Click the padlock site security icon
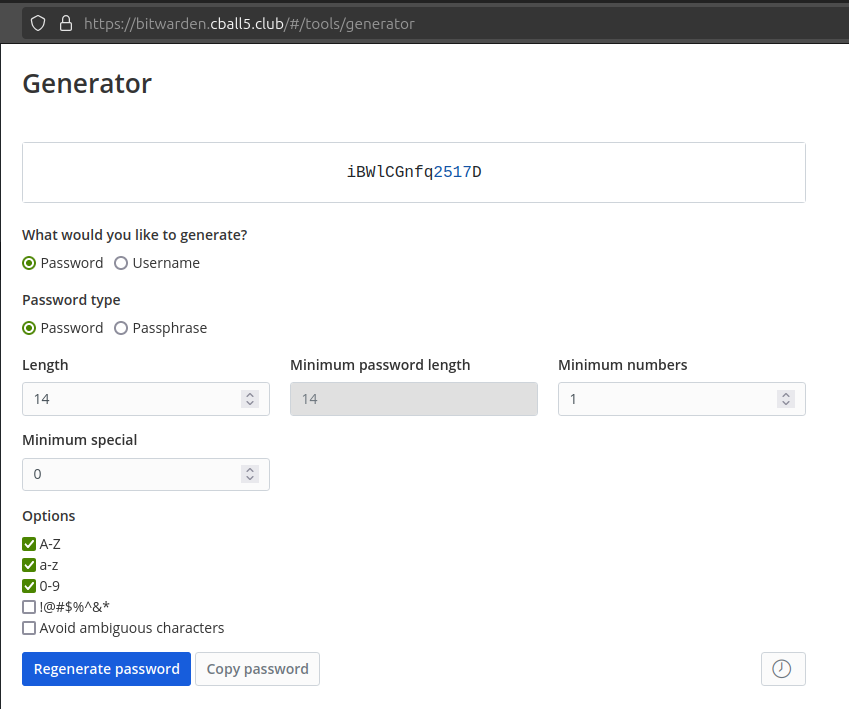 (66, 23)
